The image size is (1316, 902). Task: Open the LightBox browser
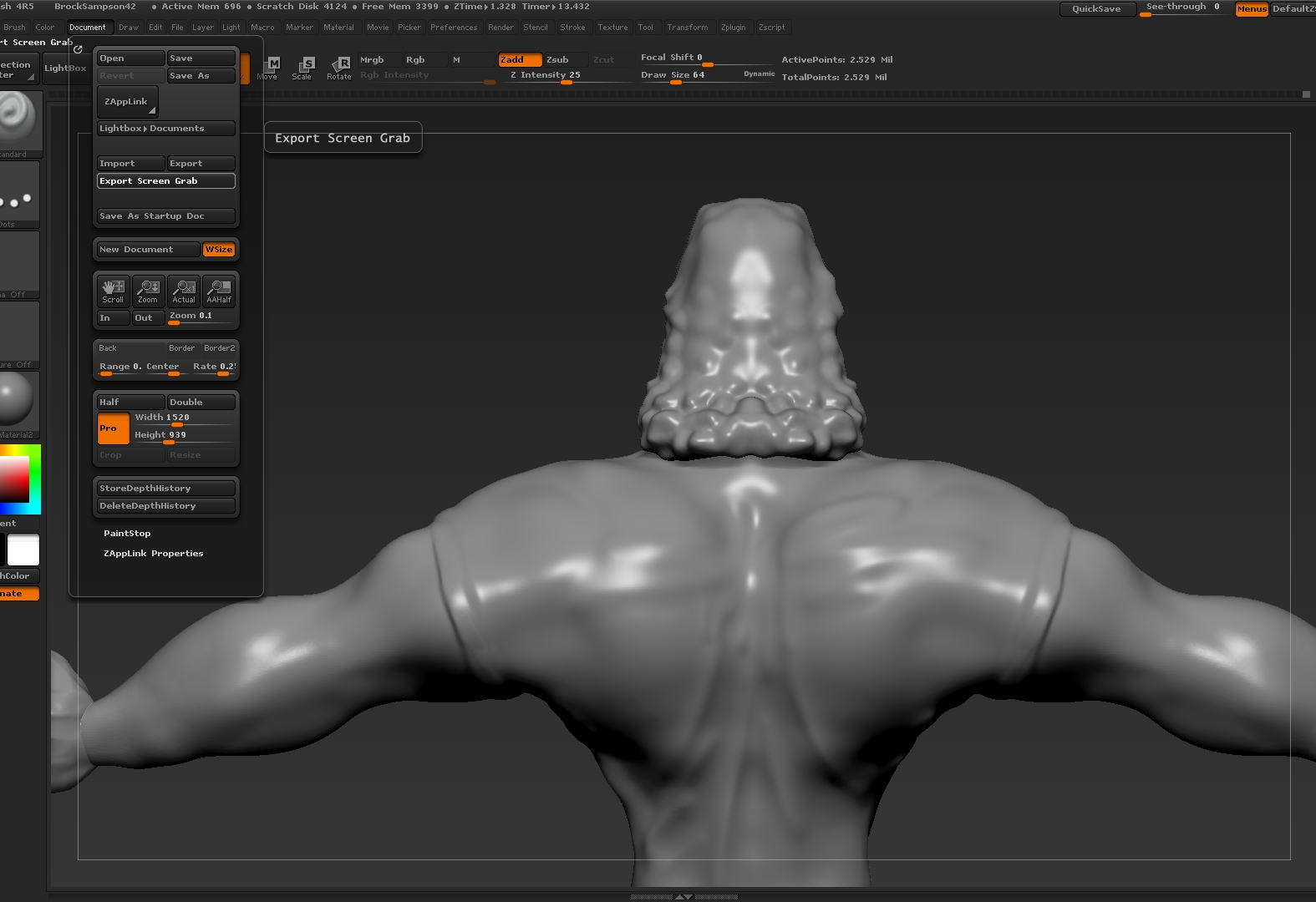65,68
